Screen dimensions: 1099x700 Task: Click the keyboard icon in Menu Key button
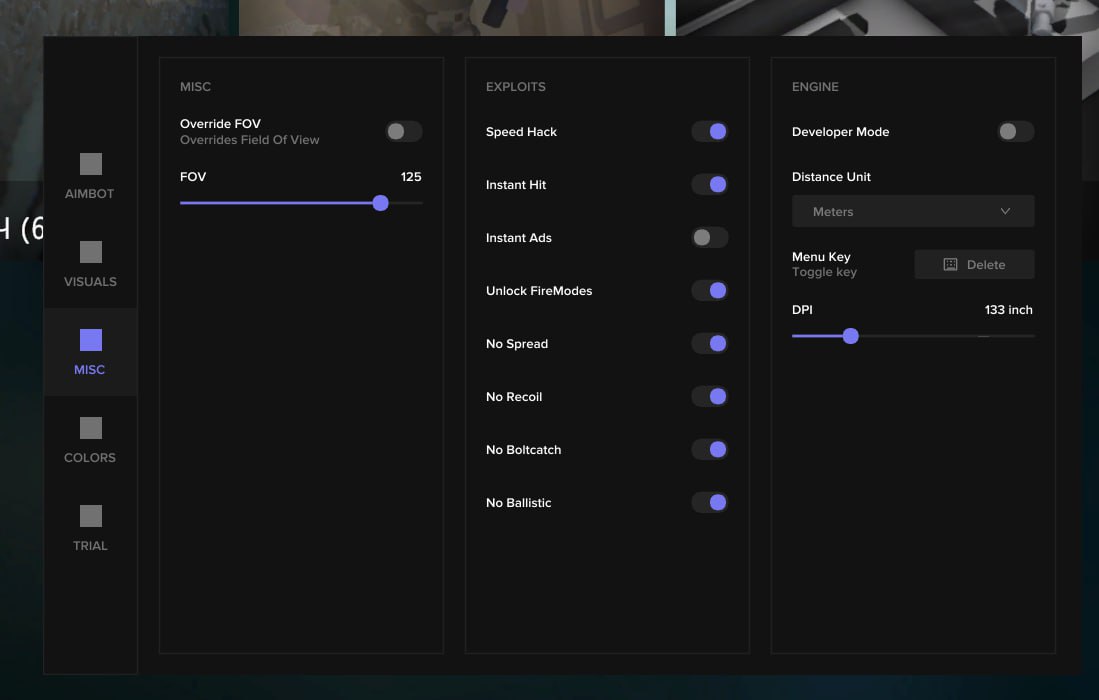point(950,265)
